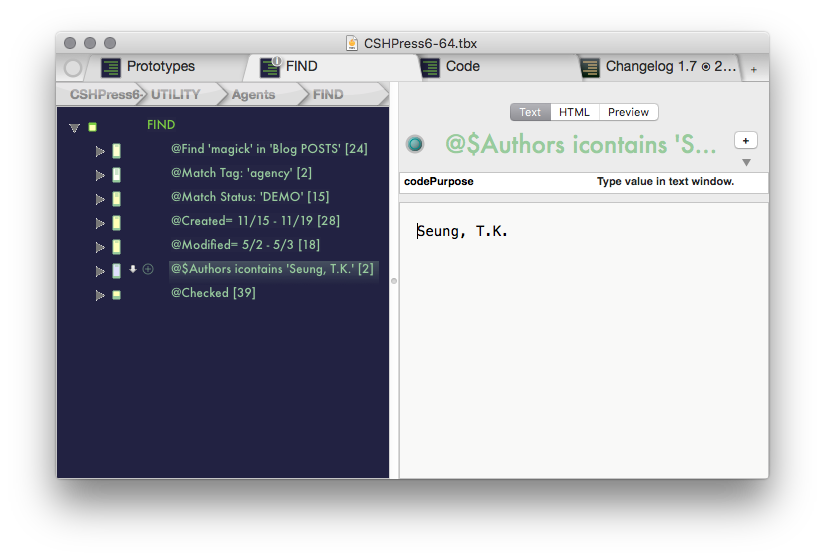Viewport: 825px width, 559px height.
Task: Switch to Text view mode
Action: click(530, 112)
